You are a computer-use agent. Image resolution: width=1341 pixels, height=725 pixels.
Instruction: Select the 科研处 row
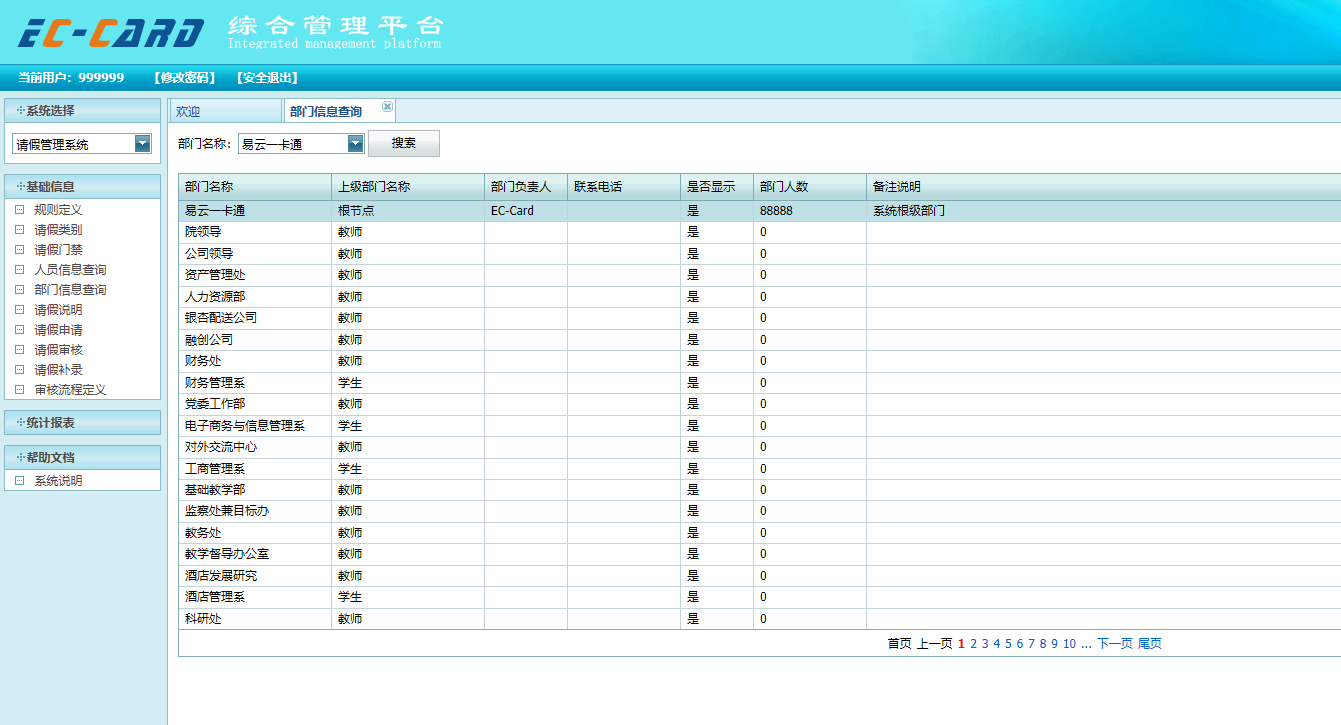(x=760, y=619)
